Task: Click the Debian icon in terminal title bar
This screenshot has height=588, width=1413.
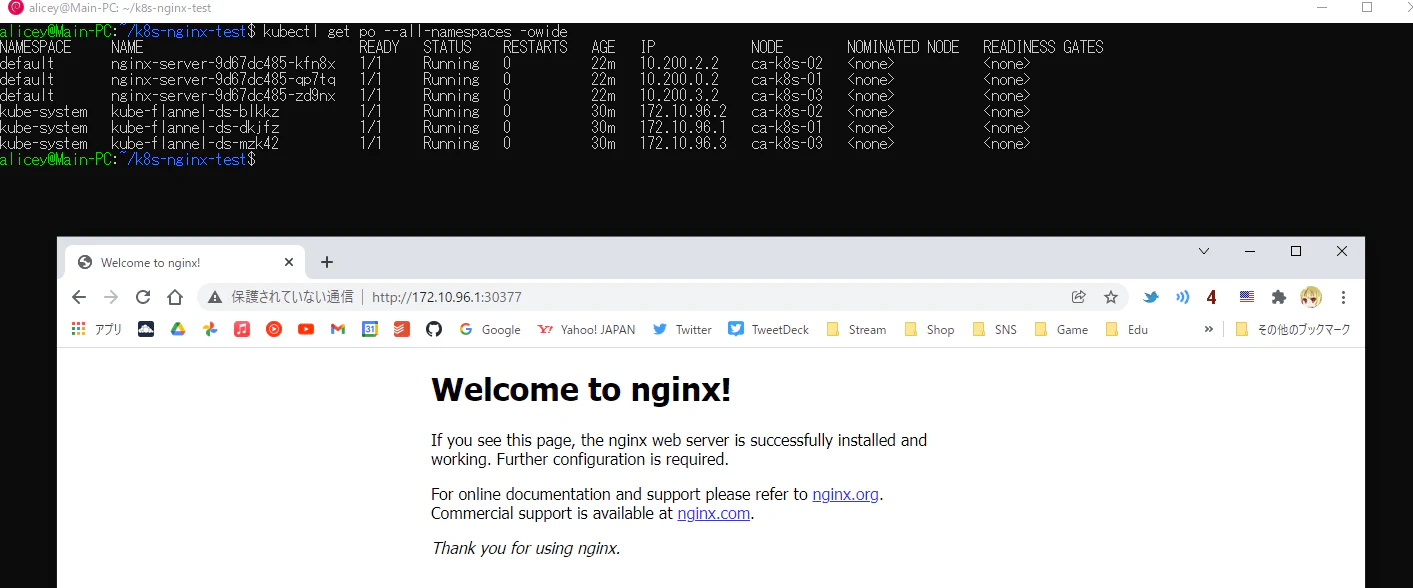Action: [x=14, y=7]
